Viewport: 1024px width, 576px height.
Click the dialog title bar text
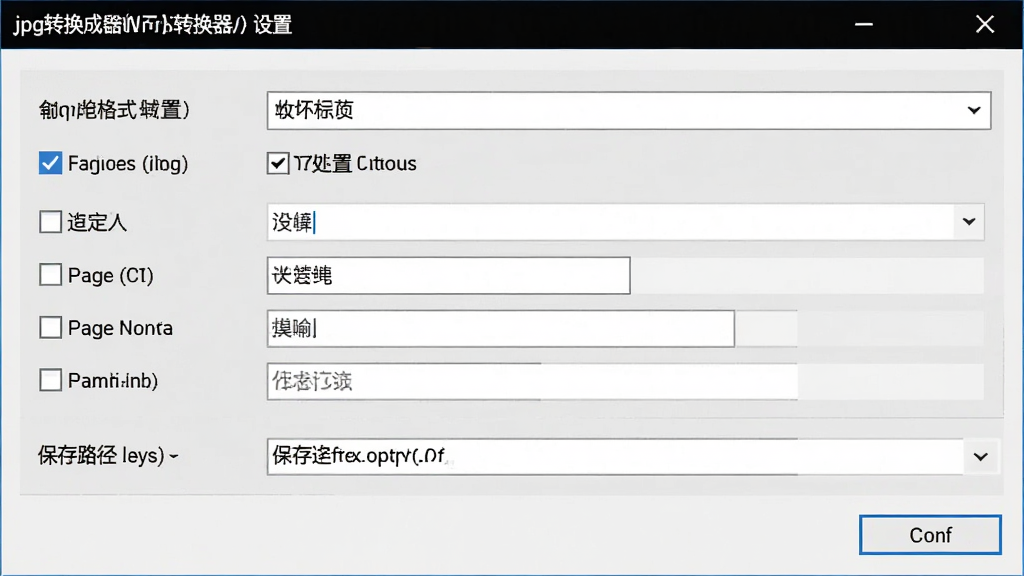tap(153, 25)
